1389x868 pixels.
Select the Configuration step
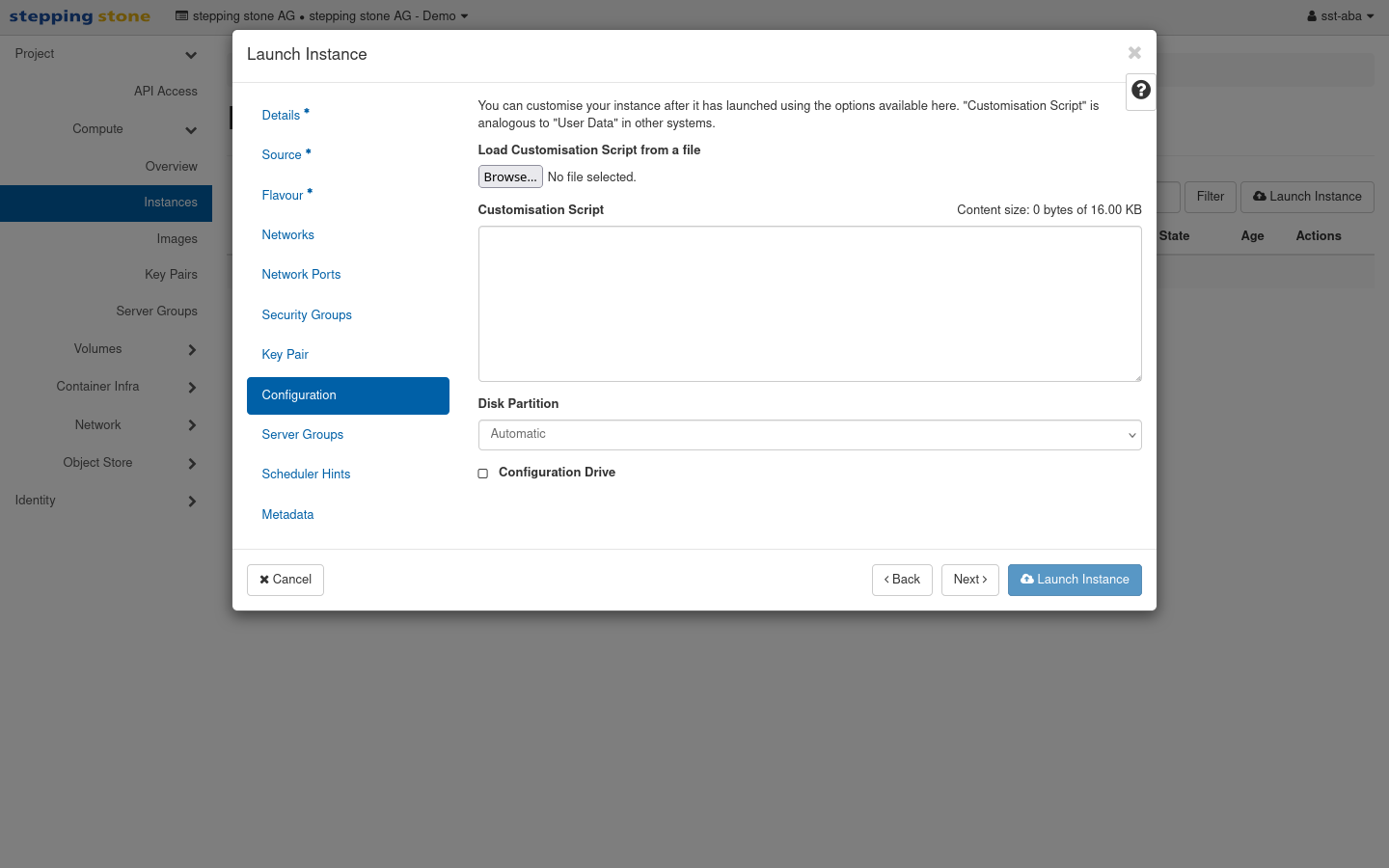tap(348, 395)
